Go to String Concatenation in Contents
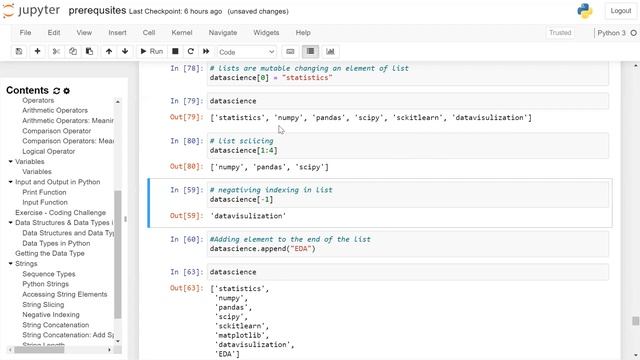The image size is (640, 360). click(56, 325)
